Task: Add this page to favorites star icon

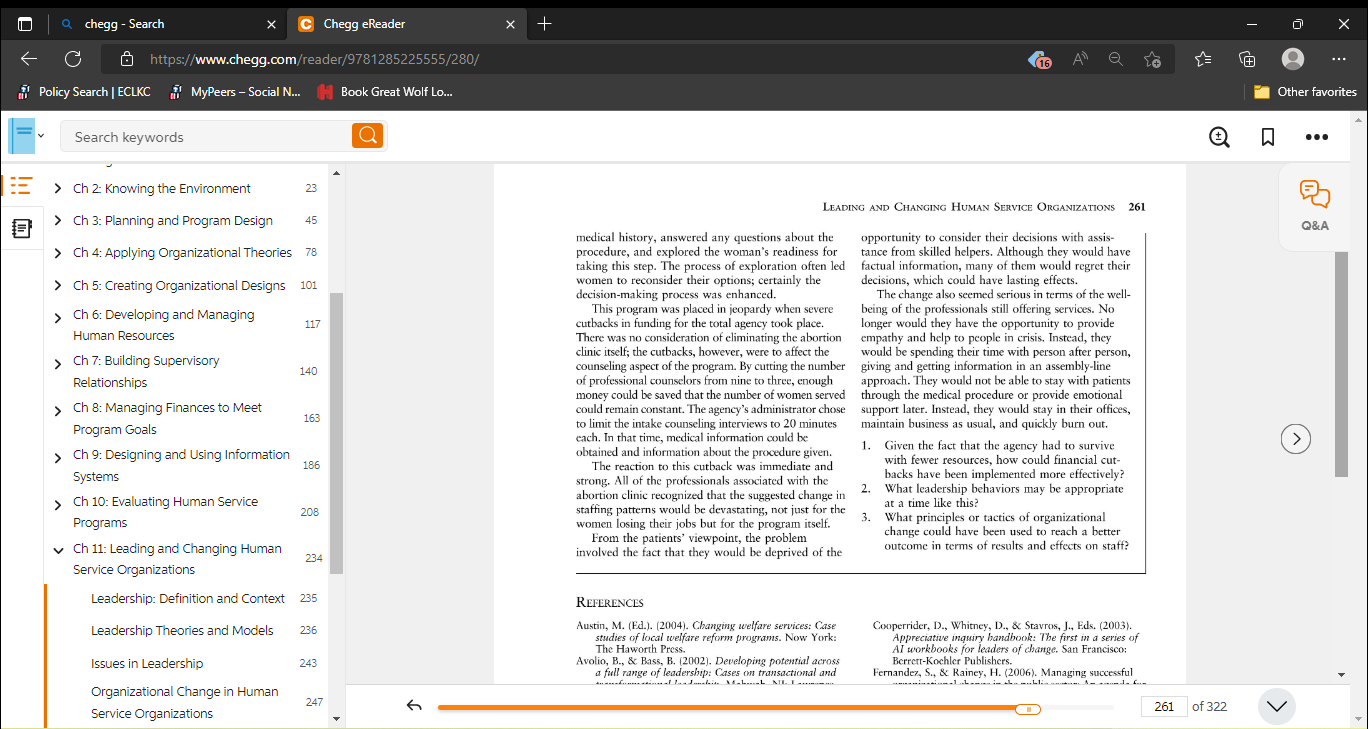Action: pos(1152,59)
